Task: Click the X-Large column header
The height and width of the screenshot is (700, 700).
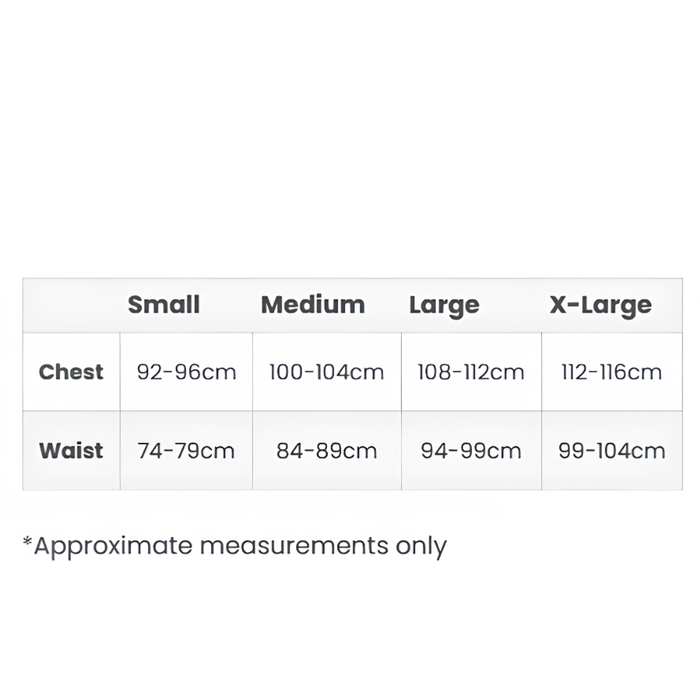Action: click(x=600, y=306)
